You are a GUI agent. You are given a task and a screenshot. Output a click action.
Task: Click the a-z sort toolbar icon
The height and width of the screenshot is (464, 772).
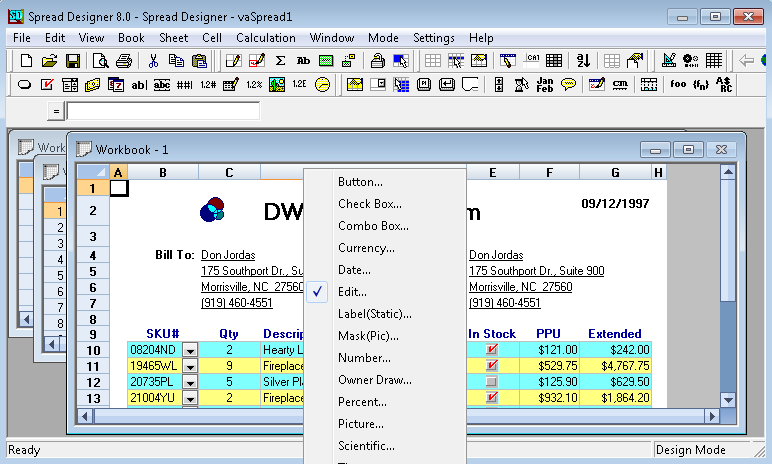[x=583, y=61]
